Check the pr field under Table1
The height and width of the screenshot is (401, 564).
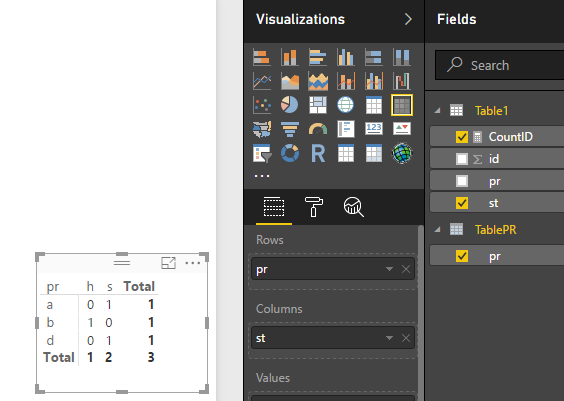pyautogui.click(x=462, y=181)
